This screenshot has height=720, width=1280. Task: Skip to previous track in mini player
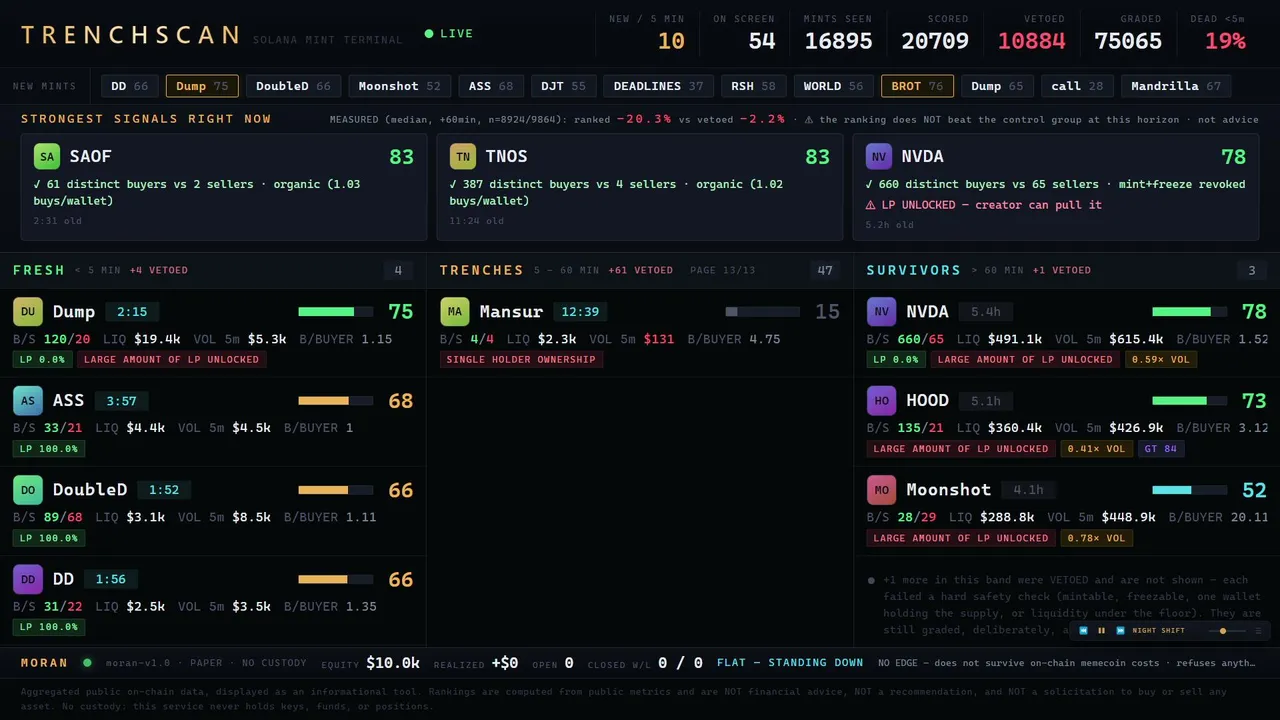tap(1083, 631)
